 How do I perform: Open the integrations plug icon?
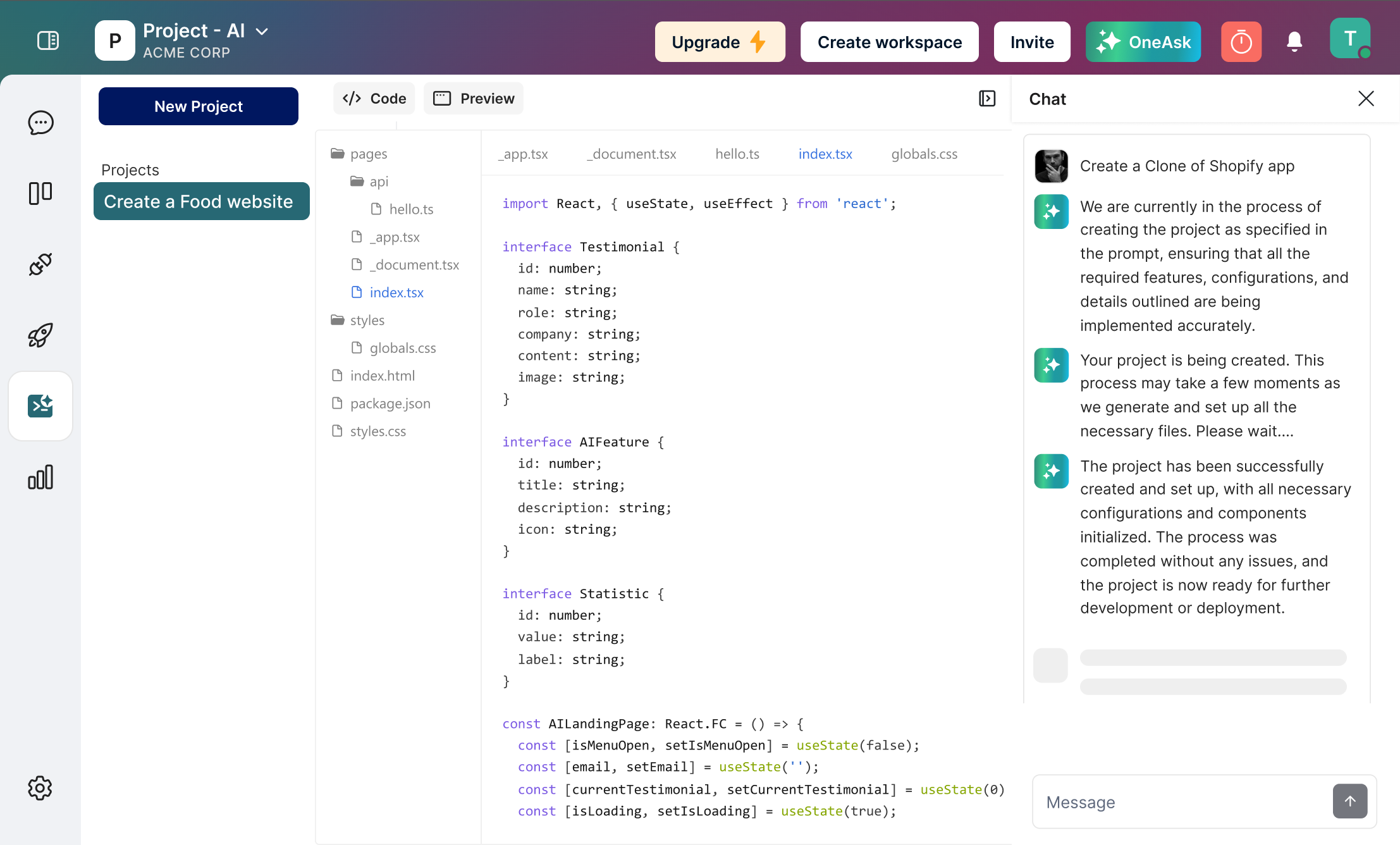tap(40, 264)
